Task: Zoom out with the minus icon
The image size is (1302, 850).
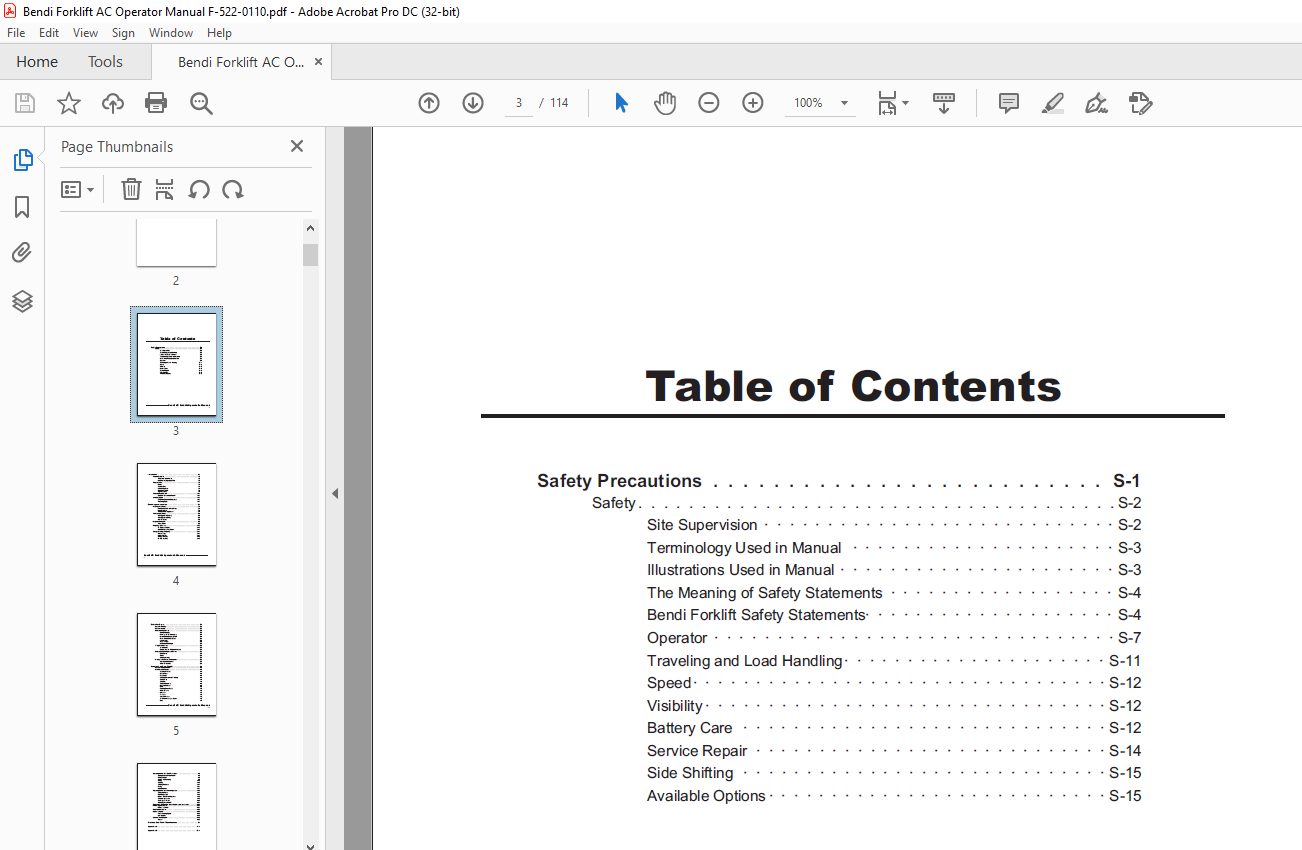Action: [x=709, y=103]
